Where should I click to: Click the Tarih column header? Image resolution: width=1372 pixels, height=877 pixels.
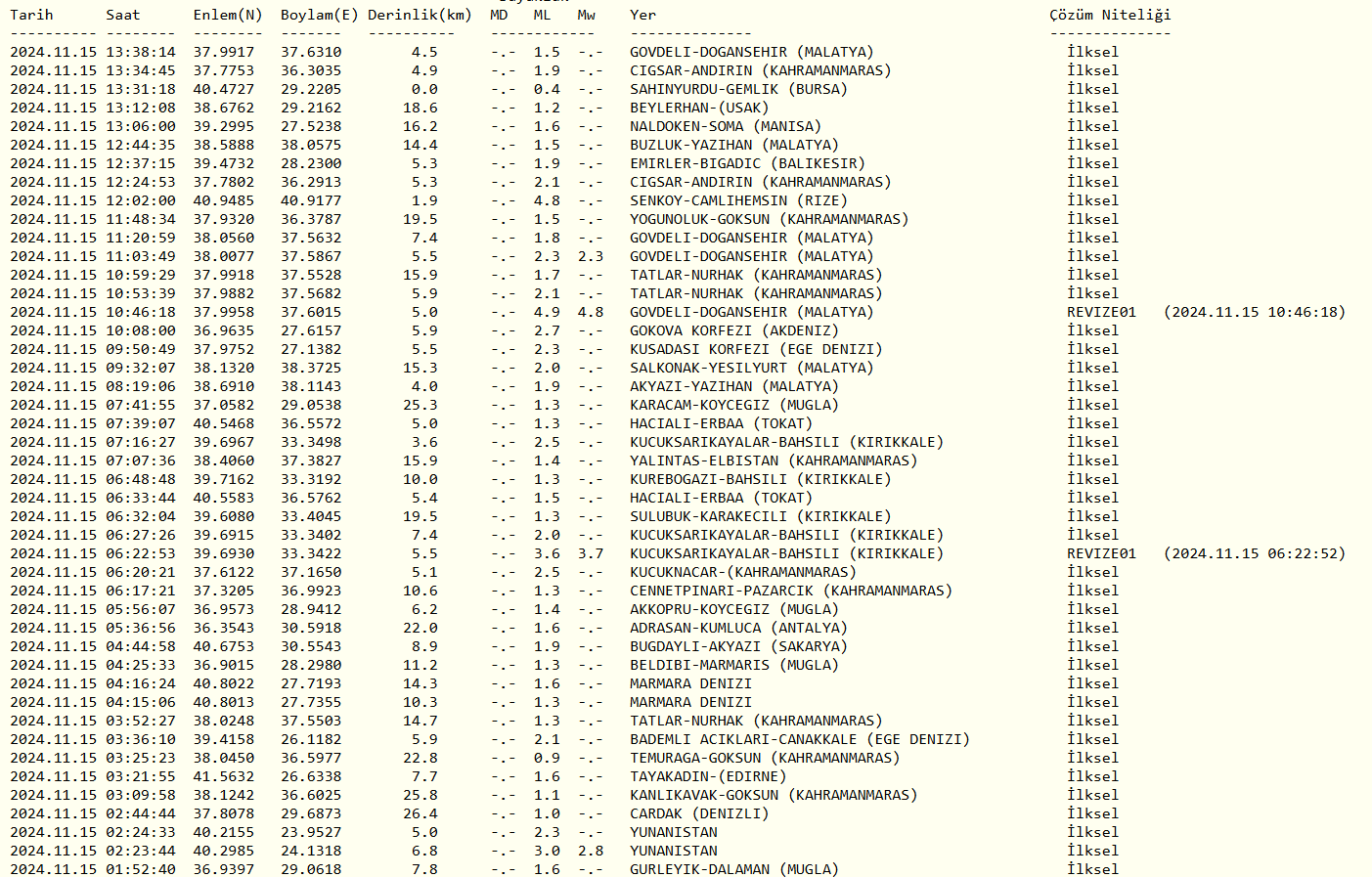(31, 15)
